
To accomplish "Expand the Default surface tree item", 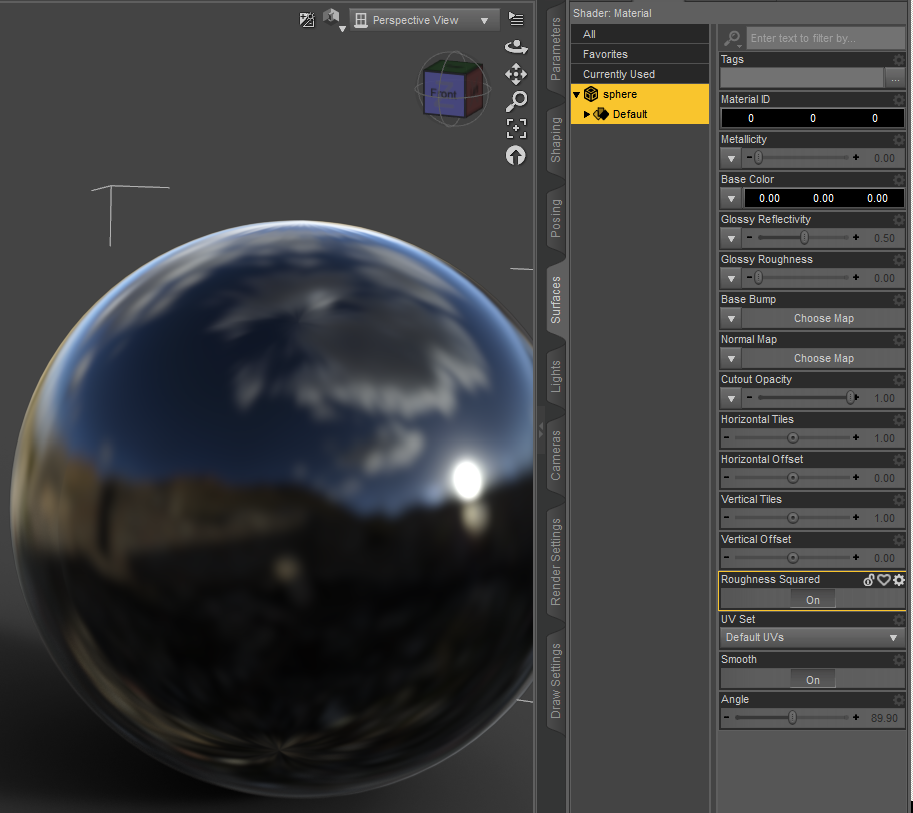I will point(586,114).
